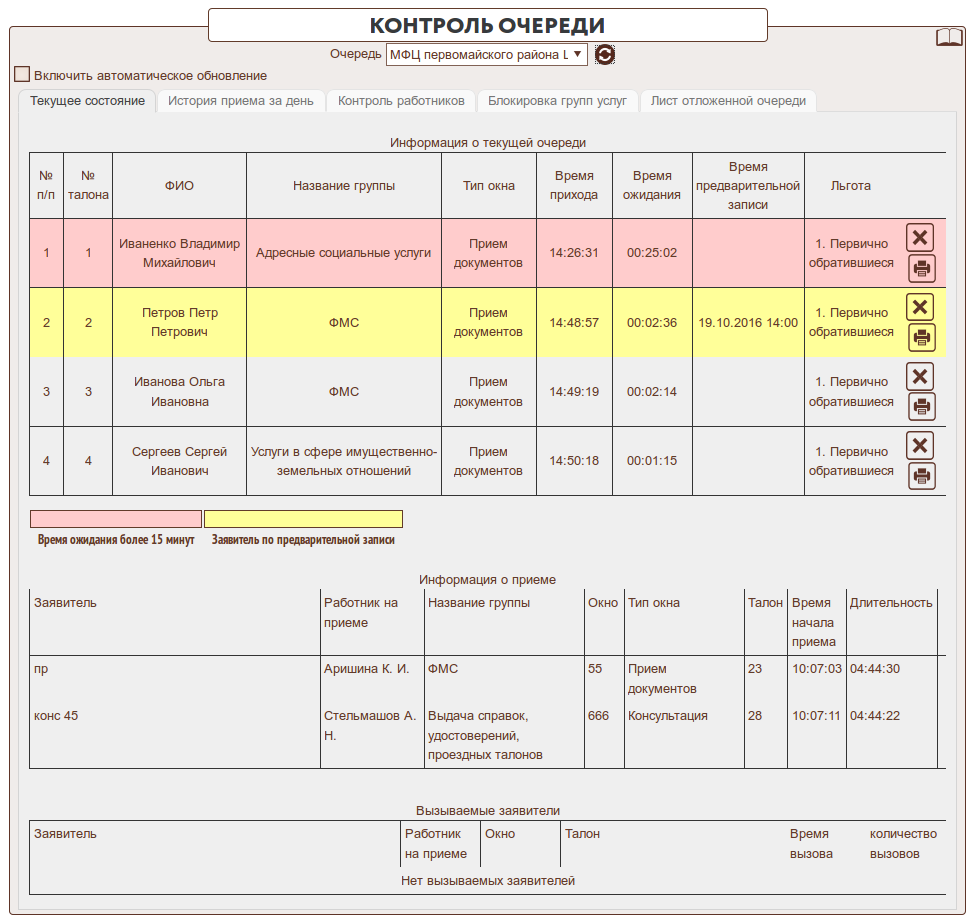The width and height of the screenshot is (972, 918).
Task: Print ticket for Петров Петр Петрович
Action: 921,338
